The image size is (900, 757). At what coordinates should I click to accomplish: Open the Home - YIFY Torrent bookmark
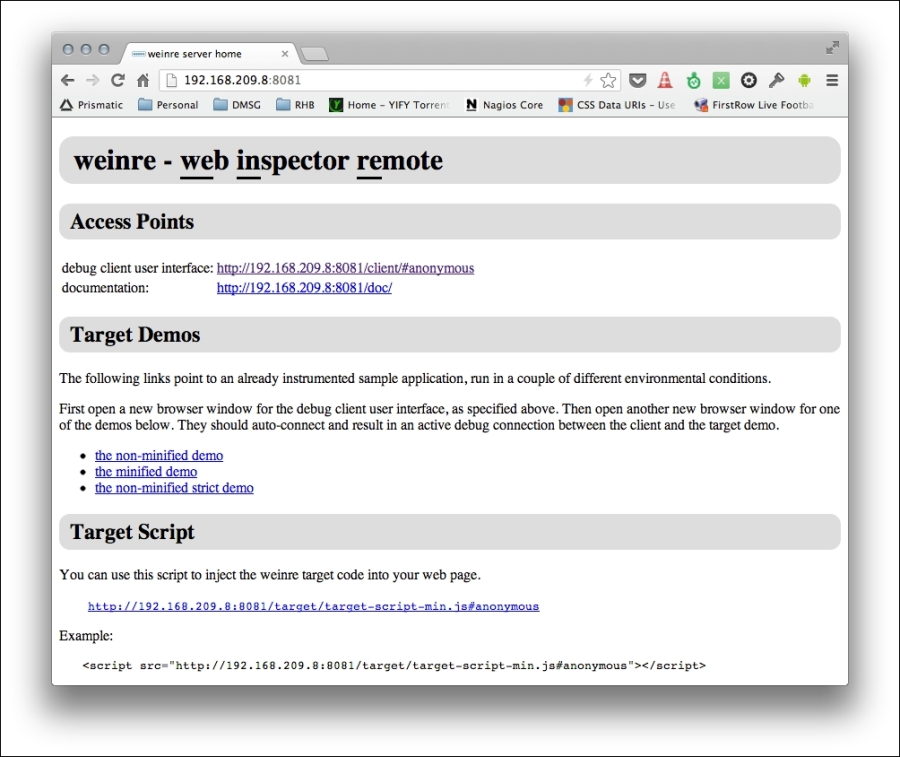[389, 105]
